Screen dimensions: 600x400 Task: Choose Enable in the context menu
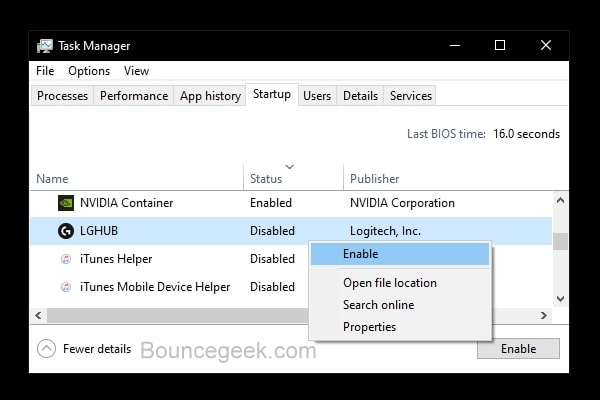[x=400, y=254]
